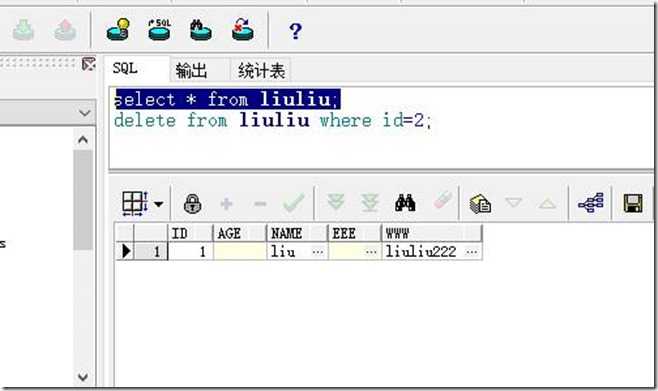Click the WWW column header
The image size is (658, 391).
(432, 233)
